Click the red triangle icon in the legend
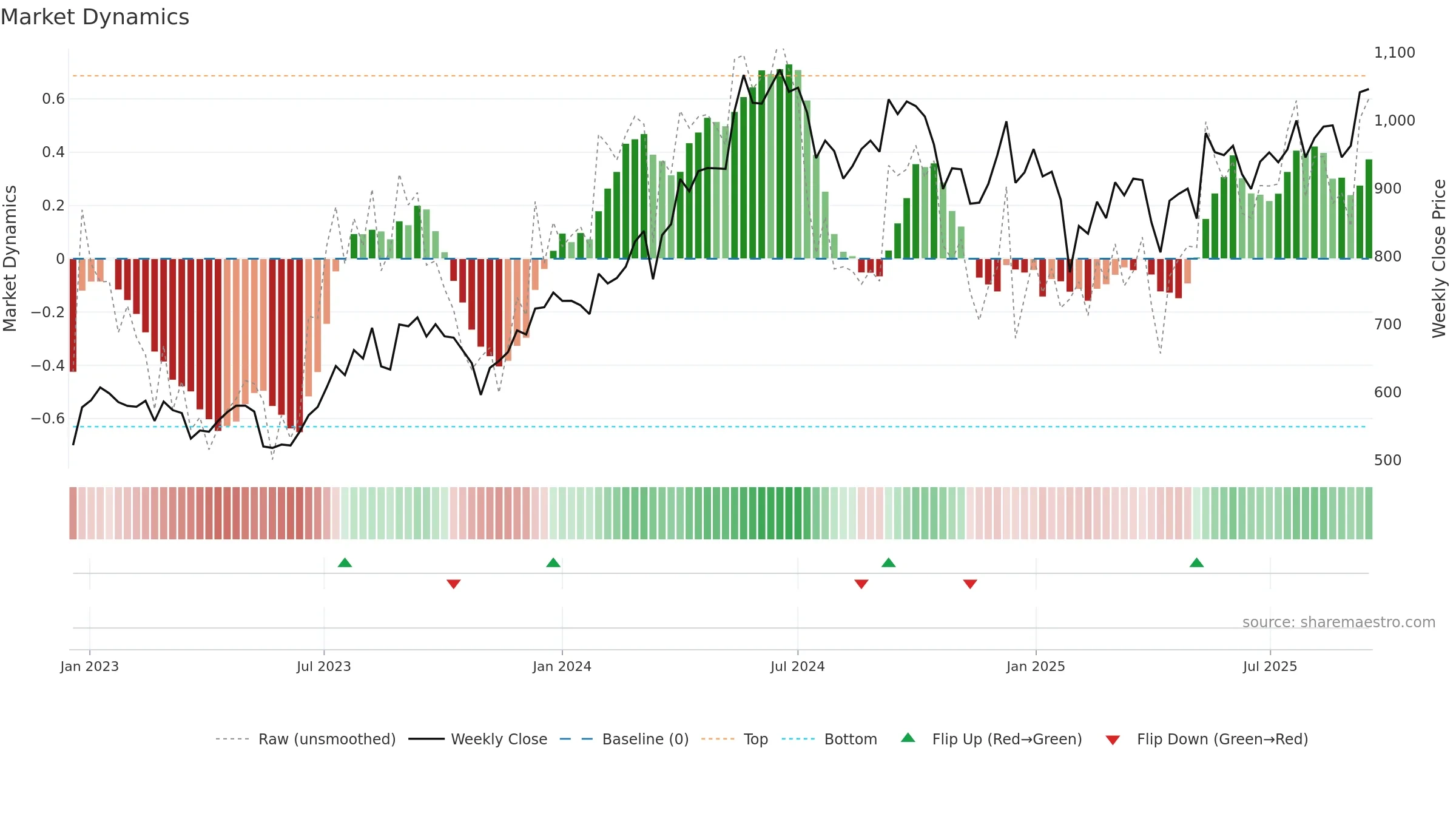The image size is (1456, 819). coord(1113,740)
